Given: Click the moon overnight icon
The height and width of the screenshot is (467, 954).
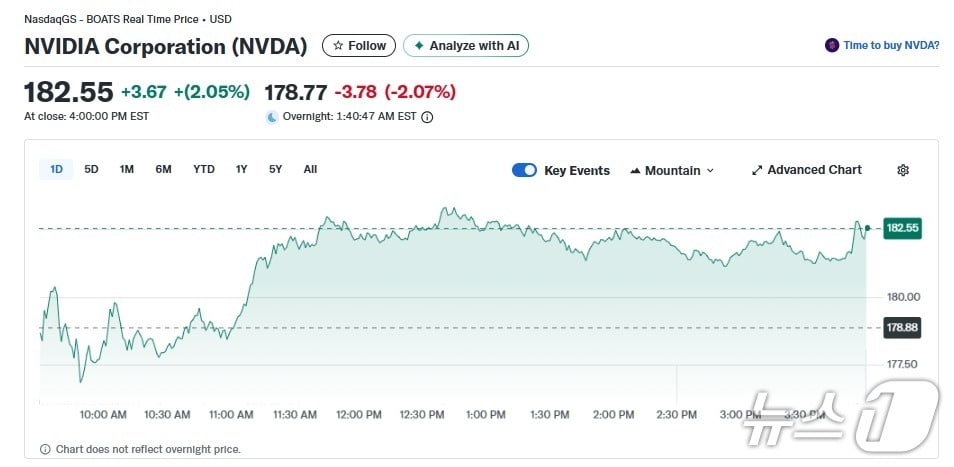Looking at the screenshot, I should (x=272, y=117).
